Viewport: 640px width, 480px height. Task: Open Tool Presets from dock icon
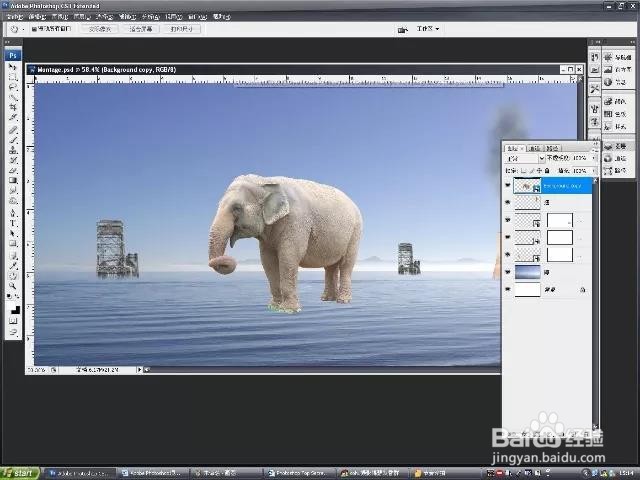pos(595,89)
